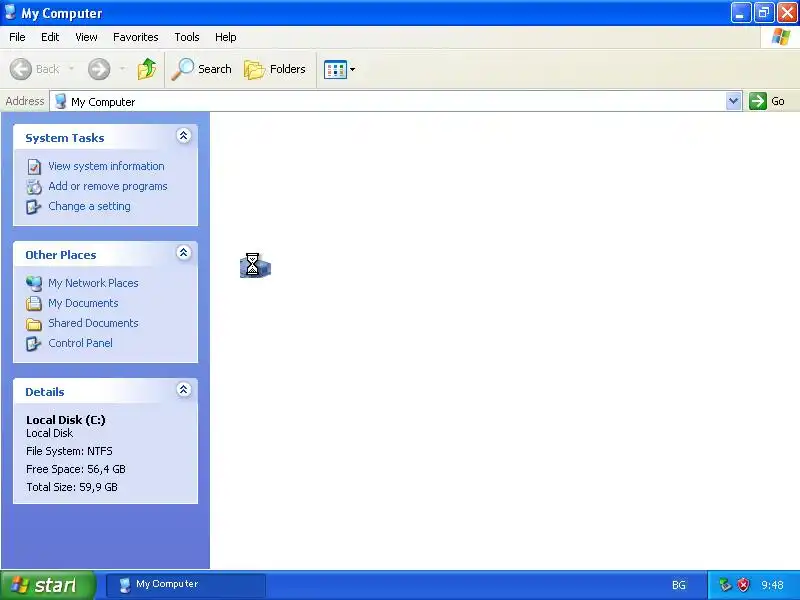The height and width of the screenshot is (600, 800).
Task: Click the My Computer icon in address bar
Action: pyautogui.click(x=61, y=101)
